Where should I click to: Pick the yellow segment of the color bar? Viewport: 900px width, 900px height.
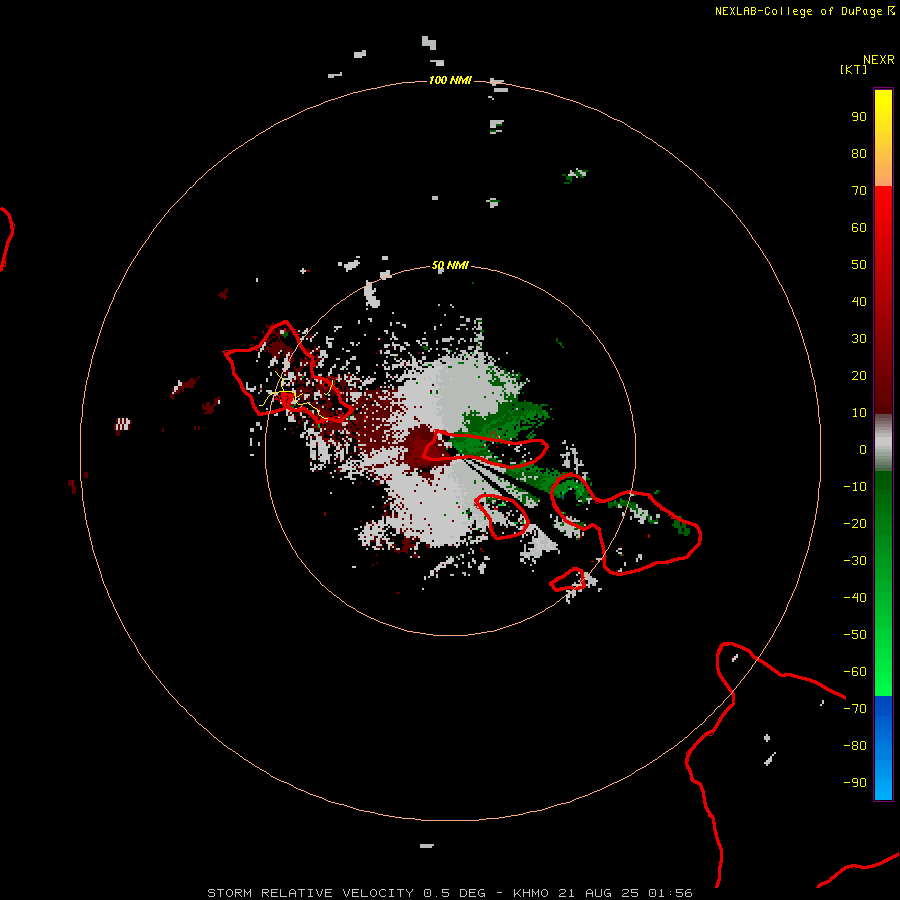[x=883, y=138]
